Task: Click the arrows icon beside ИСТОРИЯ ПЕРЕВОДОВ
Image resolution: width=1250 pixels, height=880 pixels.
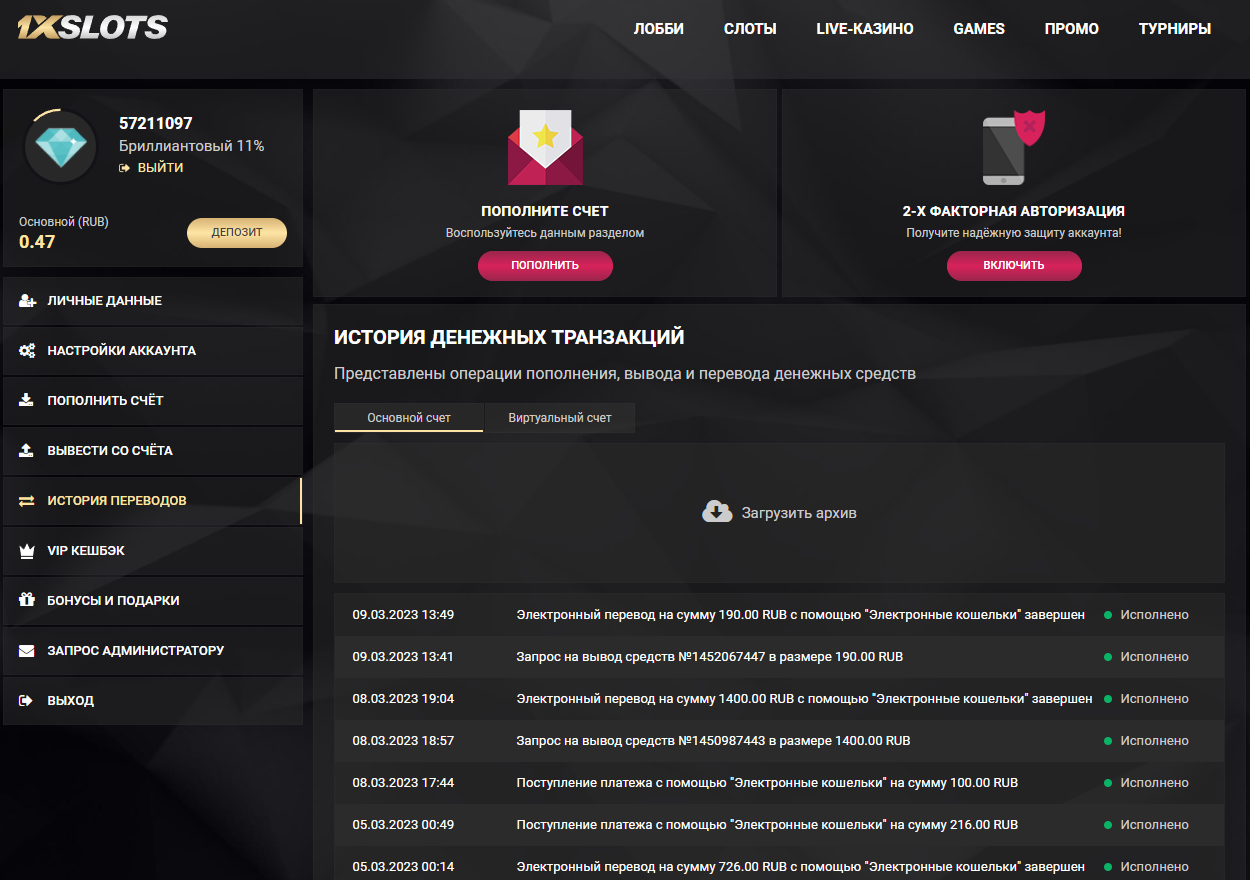Action: [x=27, y=501]
